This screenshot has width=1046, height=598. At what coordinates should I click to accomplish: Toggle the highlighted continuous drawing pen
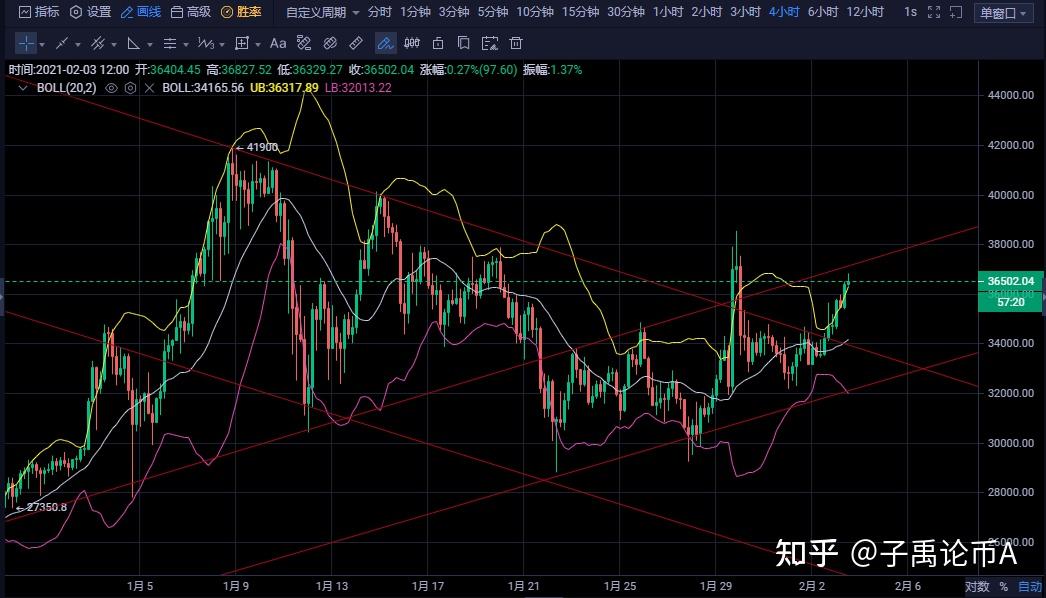[385, 43]
